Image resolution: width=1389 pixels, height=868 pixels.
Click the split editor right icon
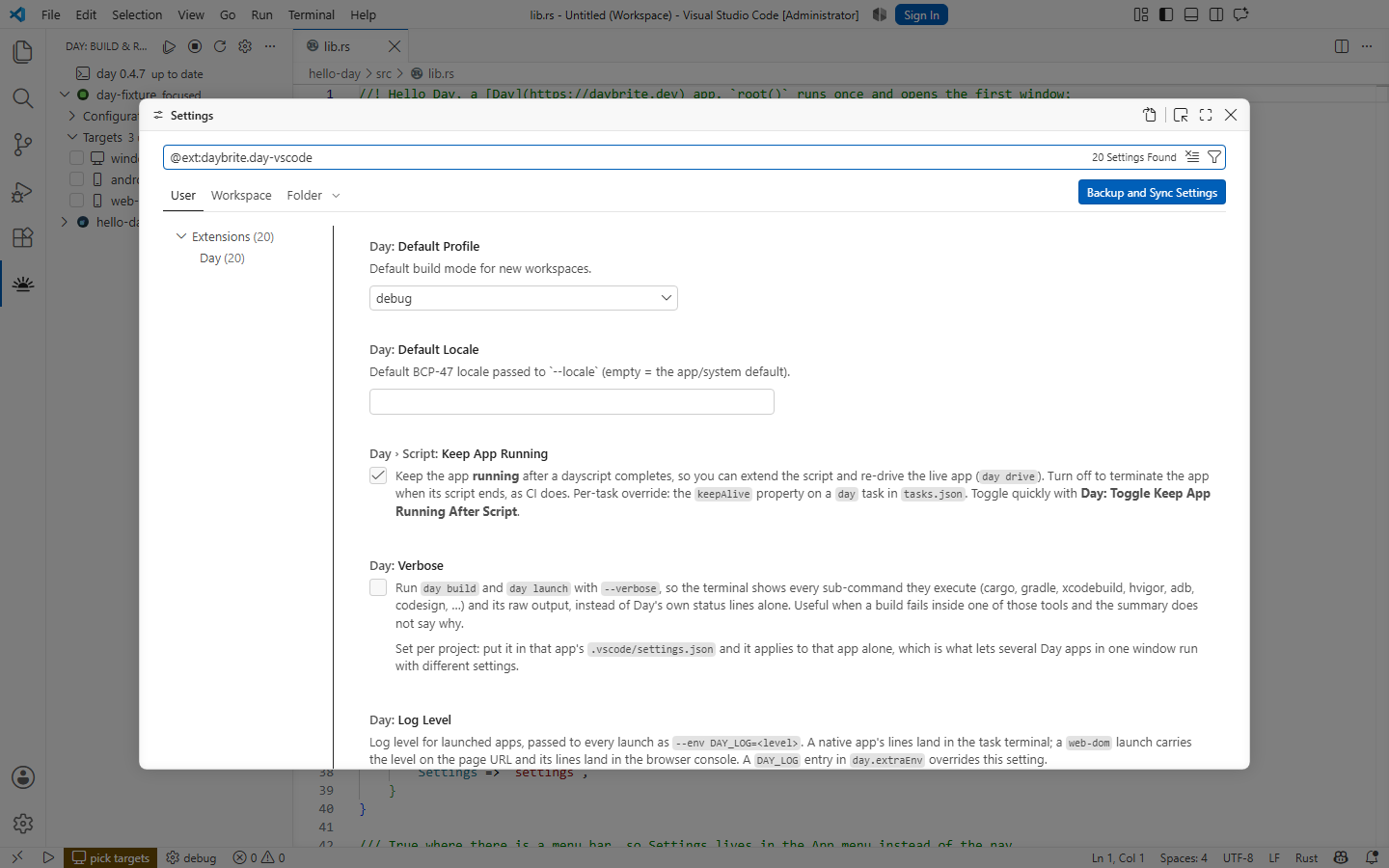coord(1342,46)
